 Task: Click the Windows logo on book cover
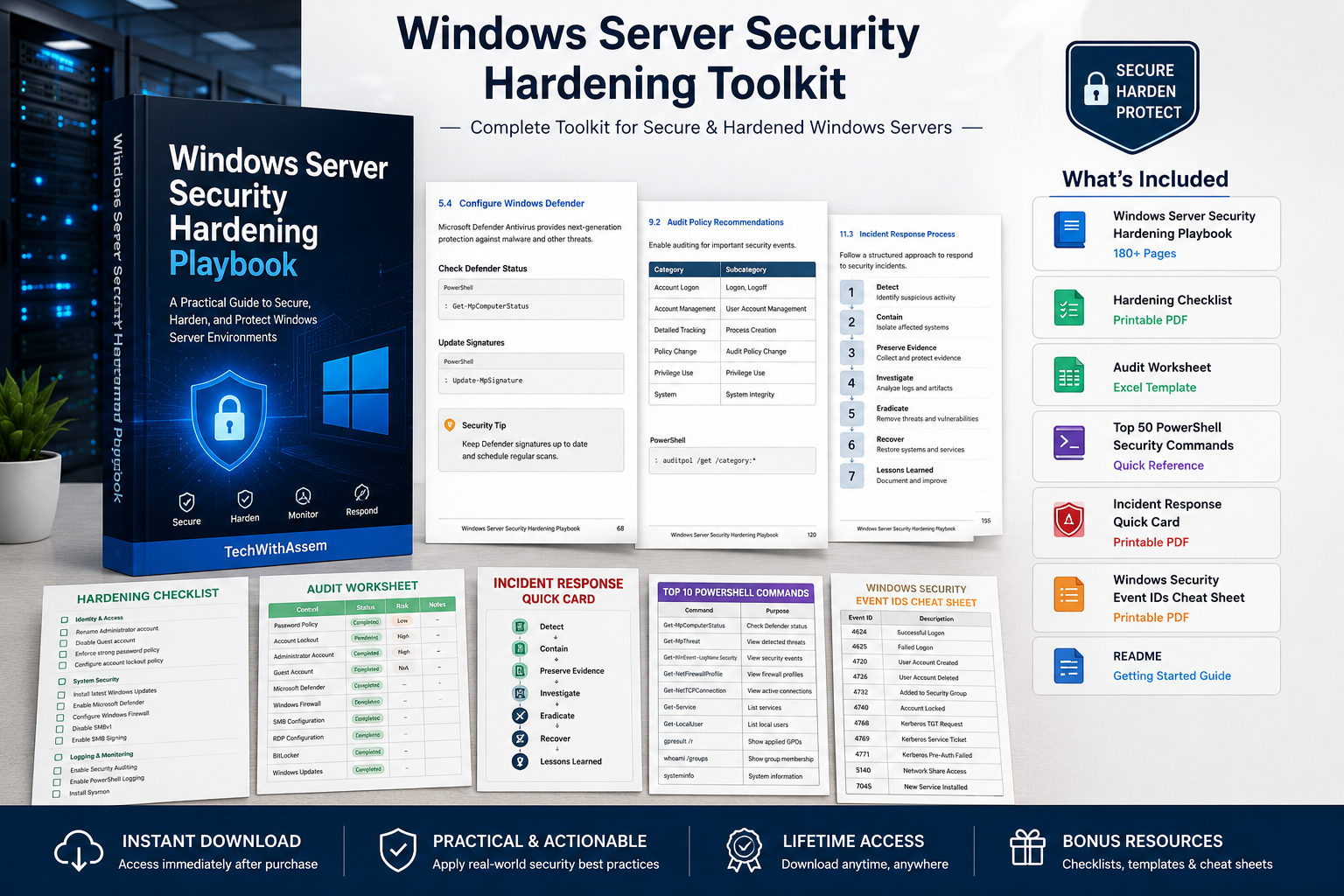click(355, 388)
